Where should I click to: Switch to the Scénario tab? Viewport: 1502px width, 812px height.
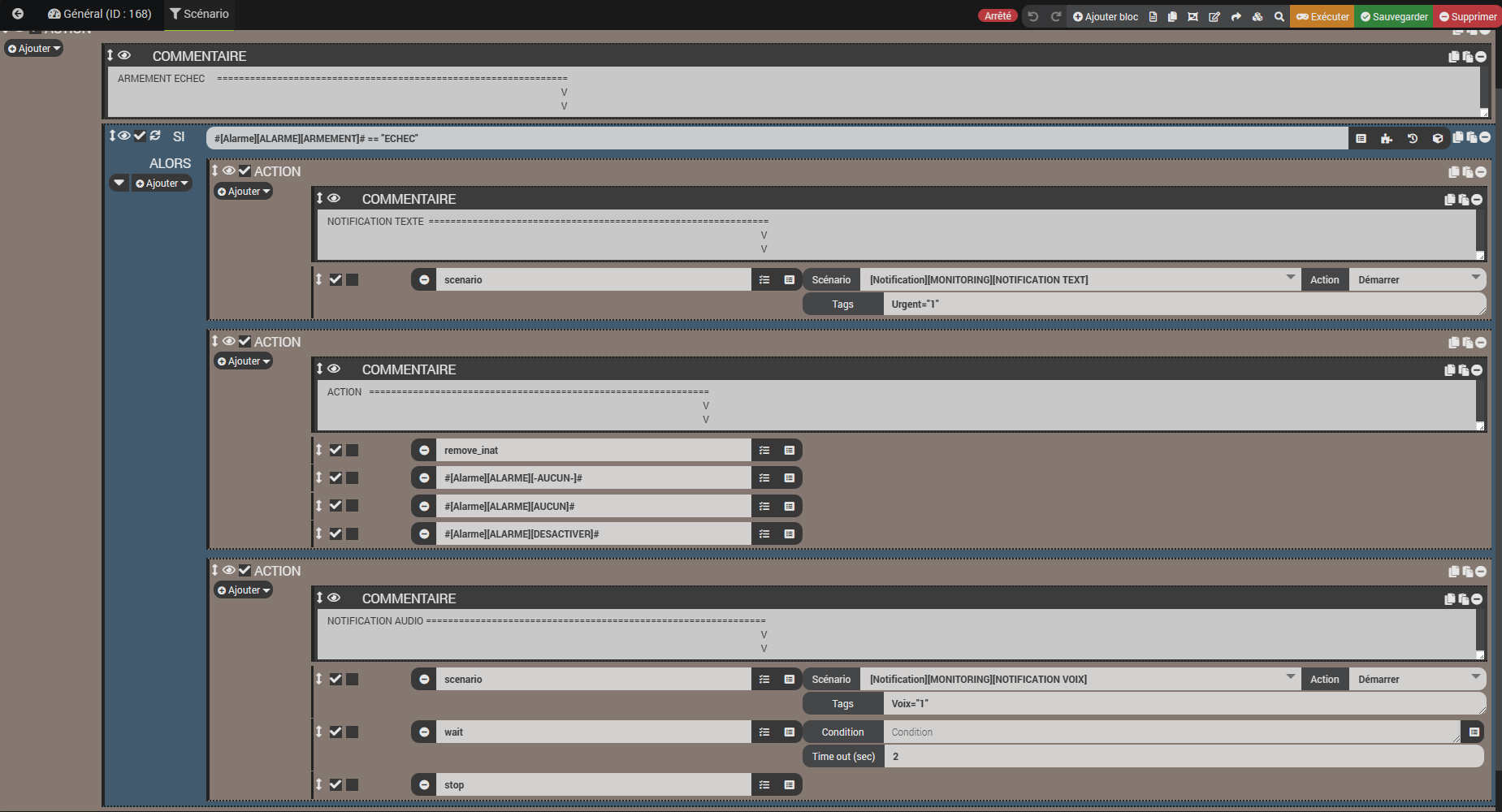[200, 14]
